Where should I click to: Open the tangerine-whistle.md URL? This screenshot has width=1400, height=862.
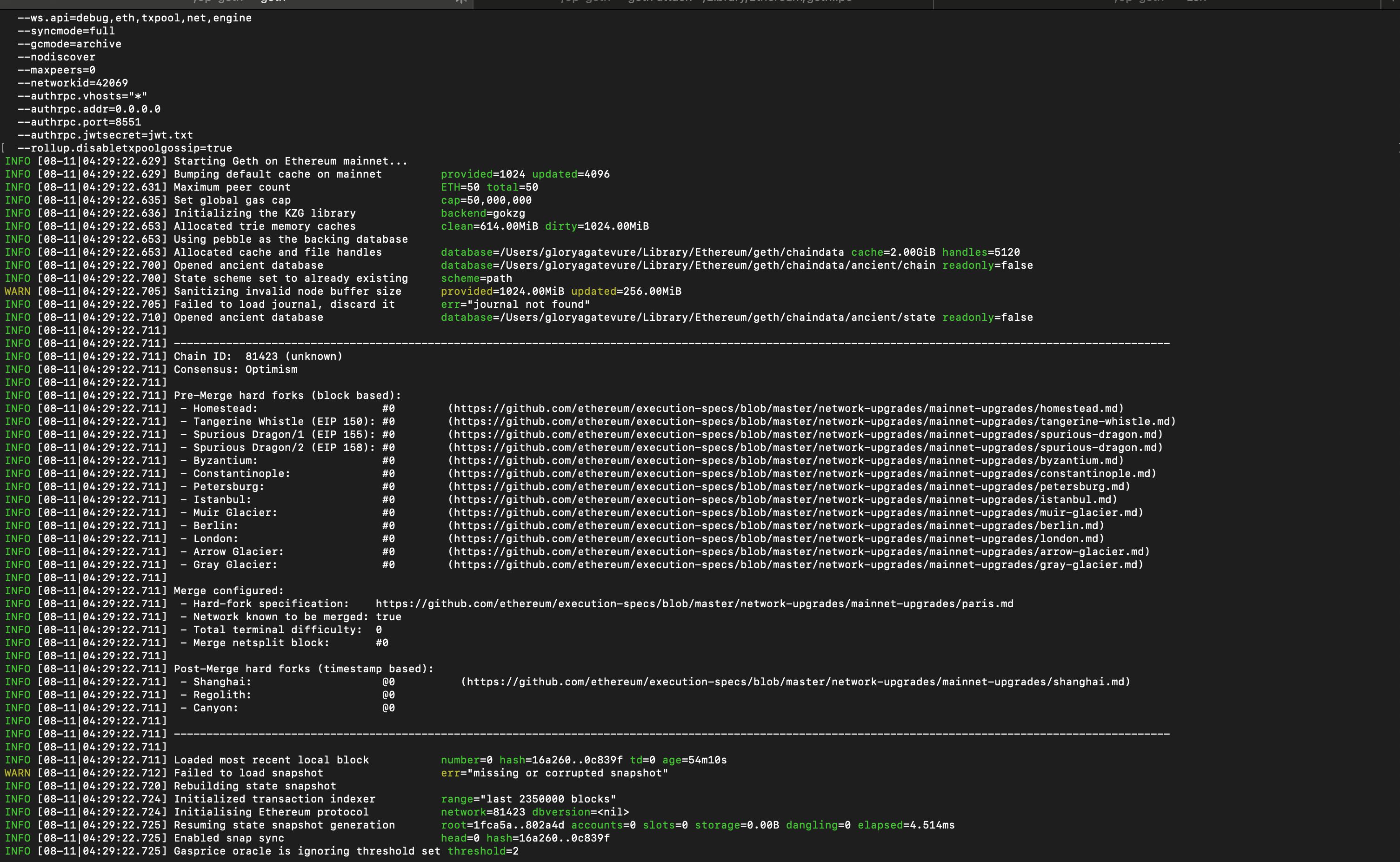pyautogui.click(x=812, y=421)
